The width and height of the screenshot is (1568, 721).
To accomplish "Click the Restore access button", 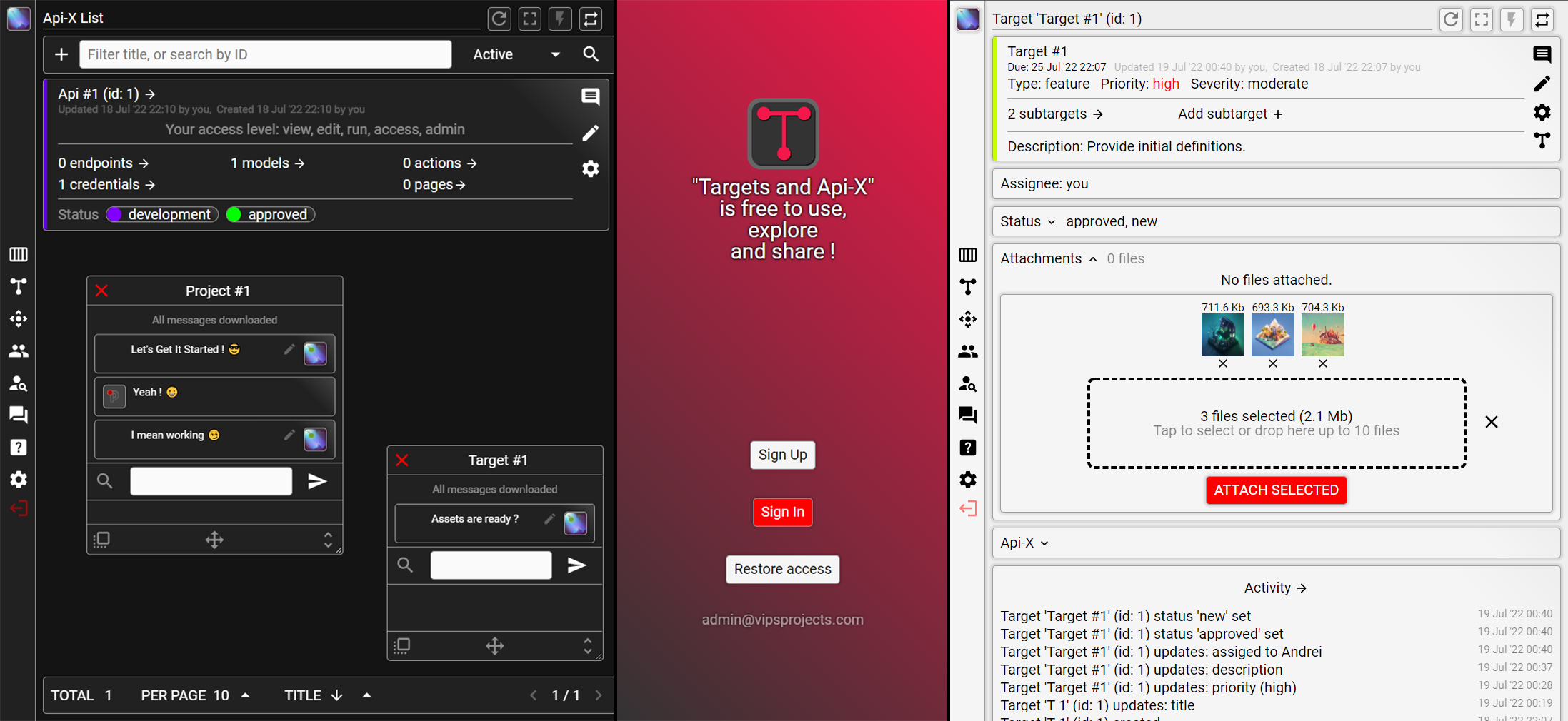I will [x=782, y=569].
